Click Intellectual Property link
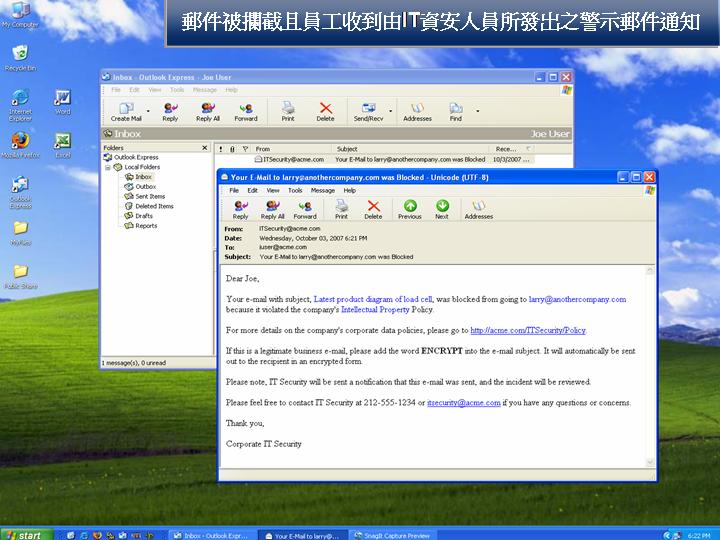This screenshot has width=720, height=540. (x=375, y=309)
